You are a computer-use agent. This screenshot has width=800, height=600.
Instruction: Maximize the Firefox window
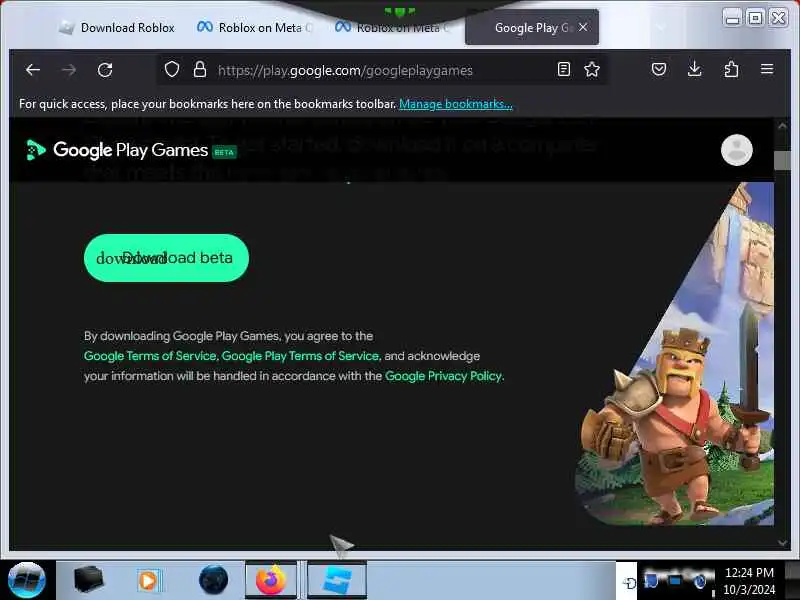pos(755,18)
